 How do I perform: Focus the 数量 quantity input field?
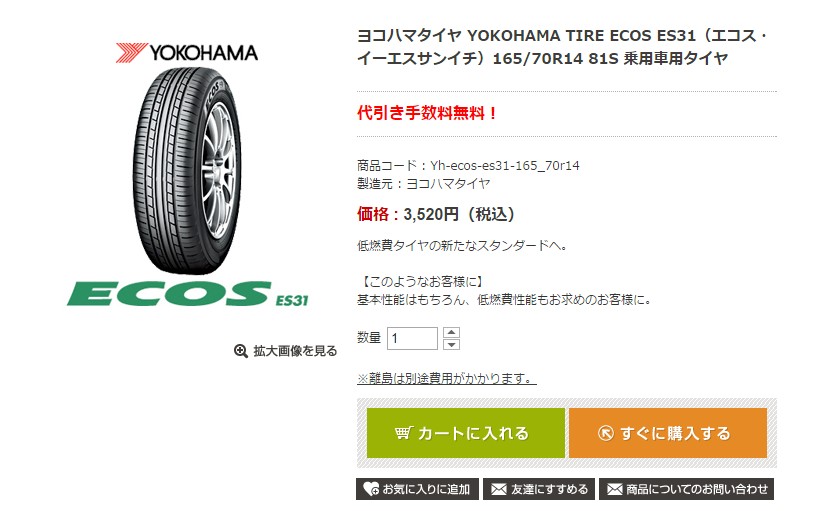pos(412,338)
